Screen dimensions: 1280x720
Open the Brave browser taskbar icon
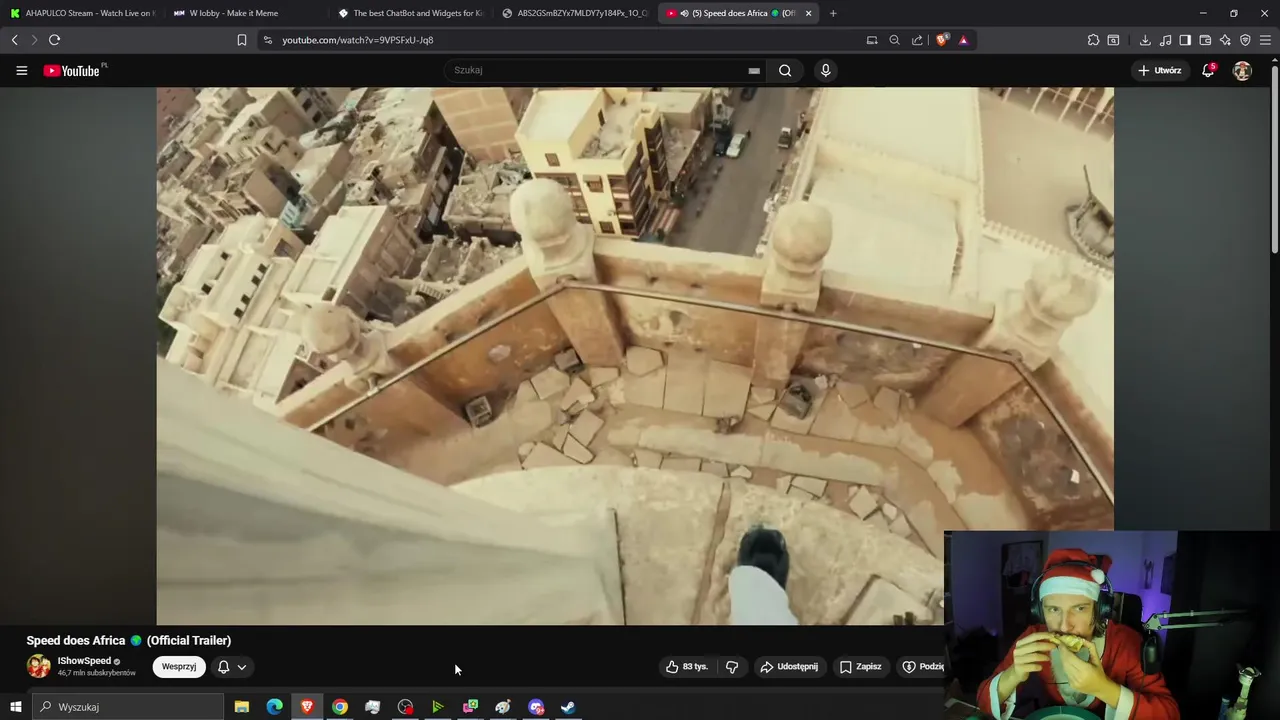click(307, 707)
